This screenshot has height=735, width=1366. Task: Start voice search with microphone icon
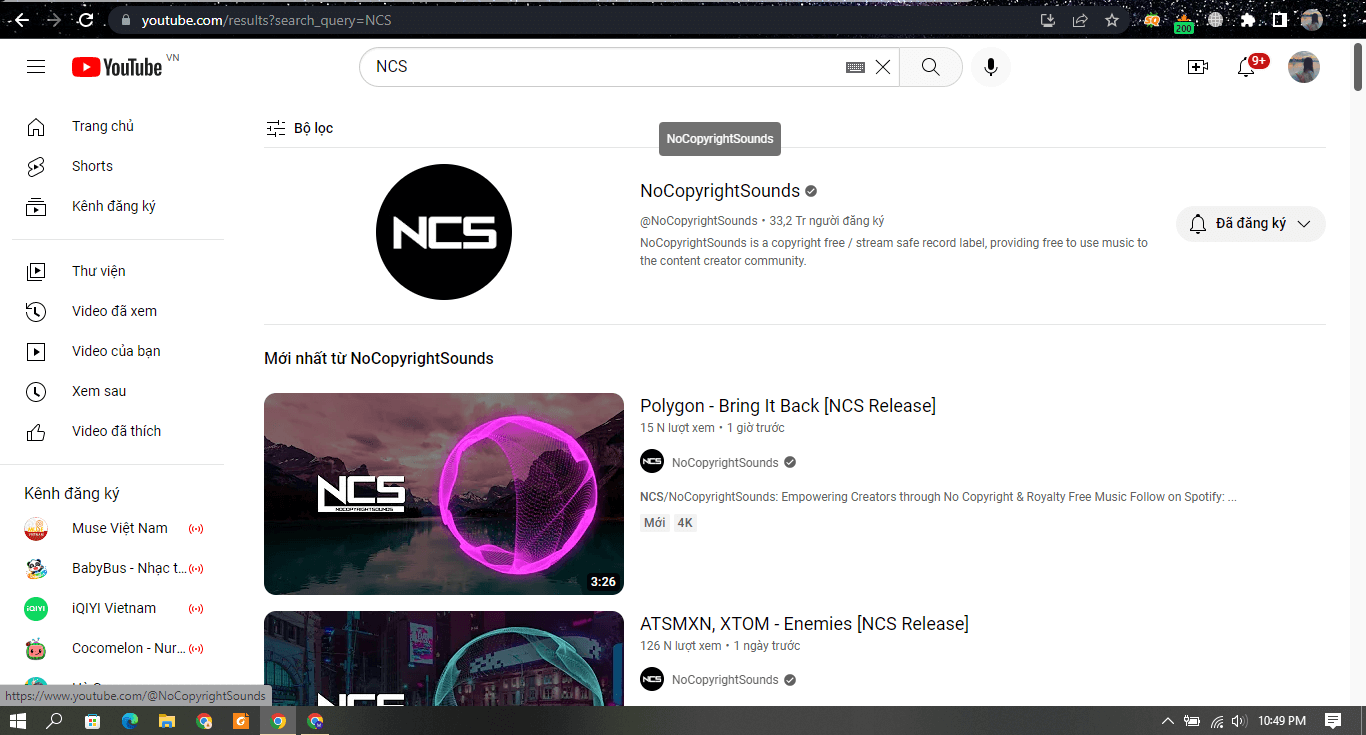(990, 67)
